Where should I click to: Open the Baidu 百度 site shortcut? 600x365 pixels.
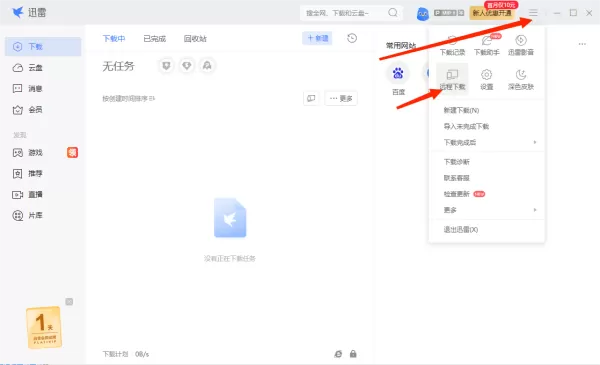[x=398, y=80]
